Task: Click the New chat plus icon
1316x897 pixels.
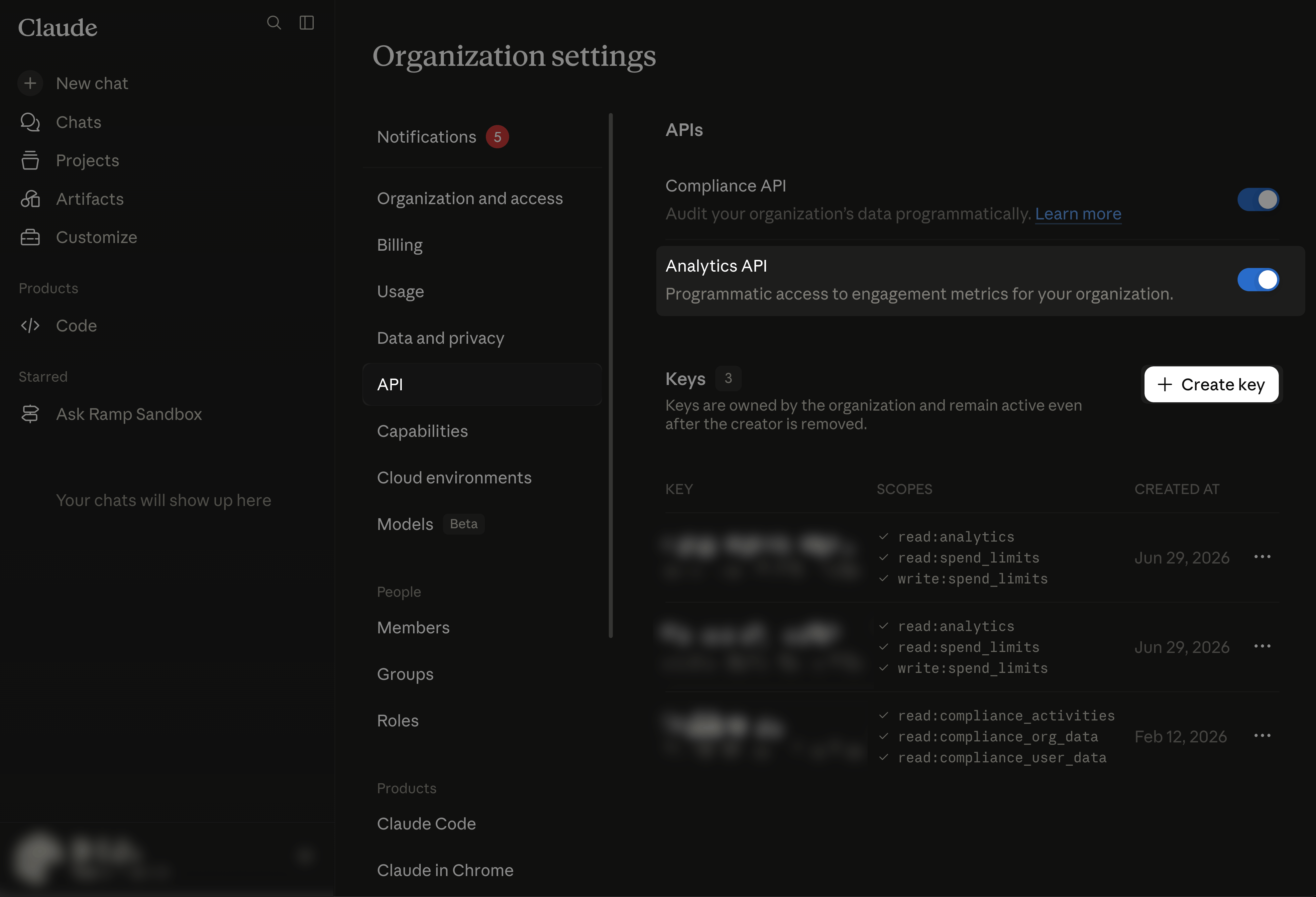Action: coord(30,83)
